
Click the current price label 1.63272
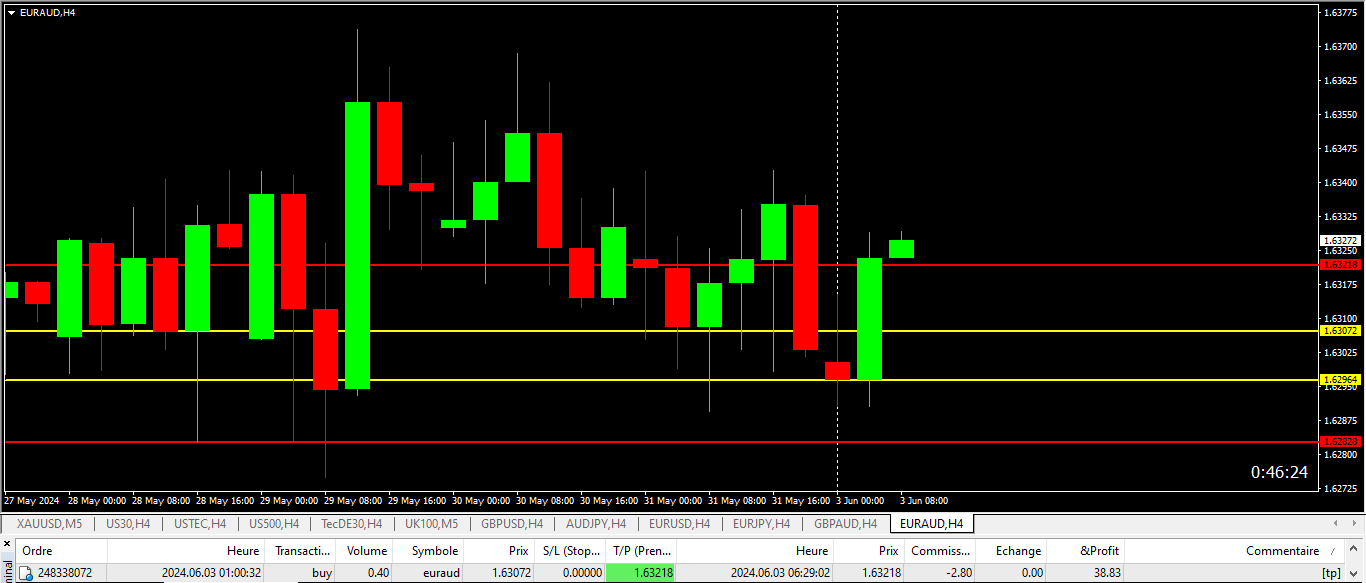click(1340, 241)
